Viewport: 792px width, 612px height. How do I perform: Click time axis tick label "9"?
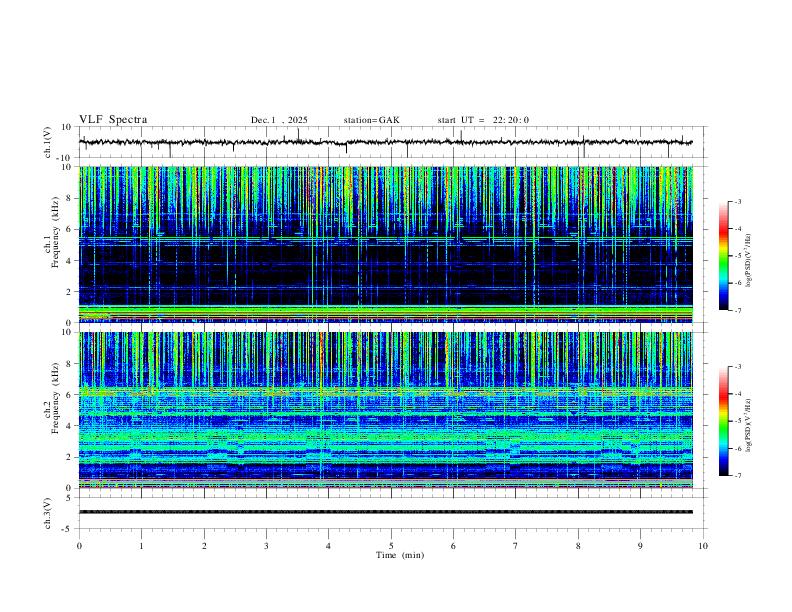coord(640,546)
